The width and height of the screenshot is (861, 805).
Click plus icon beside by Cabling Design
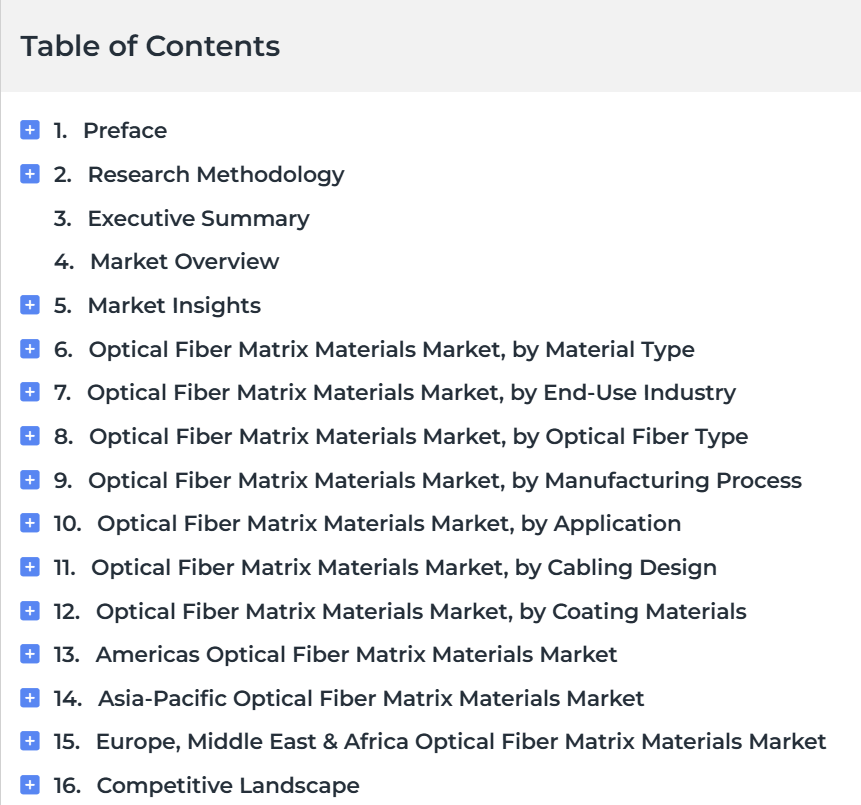(x=30, y=567)
